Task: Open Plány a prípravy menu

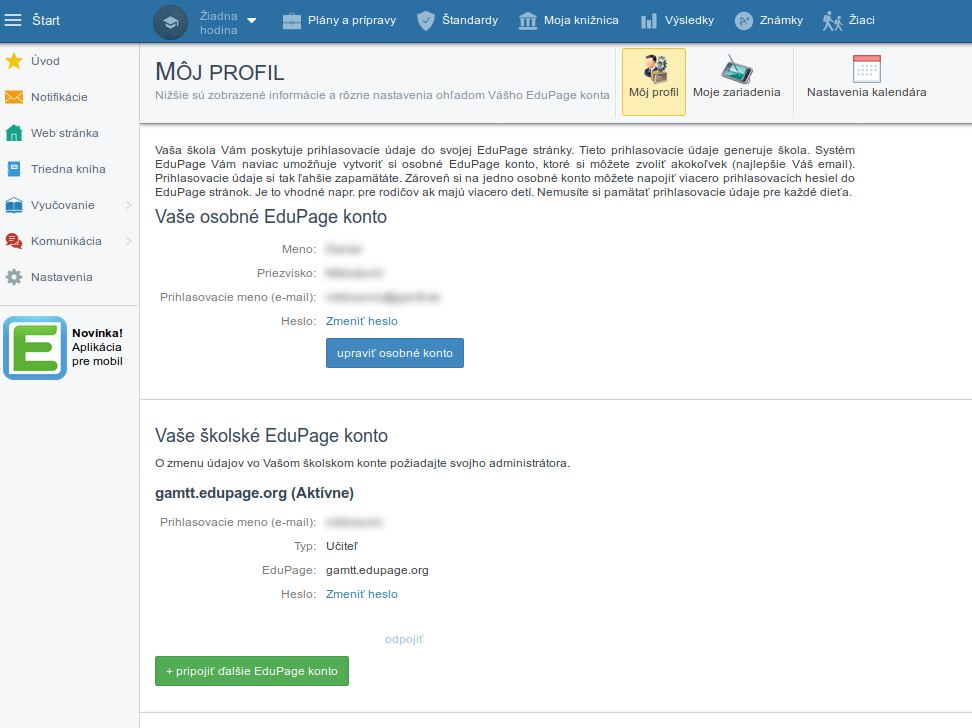Action: pos(351,20)
